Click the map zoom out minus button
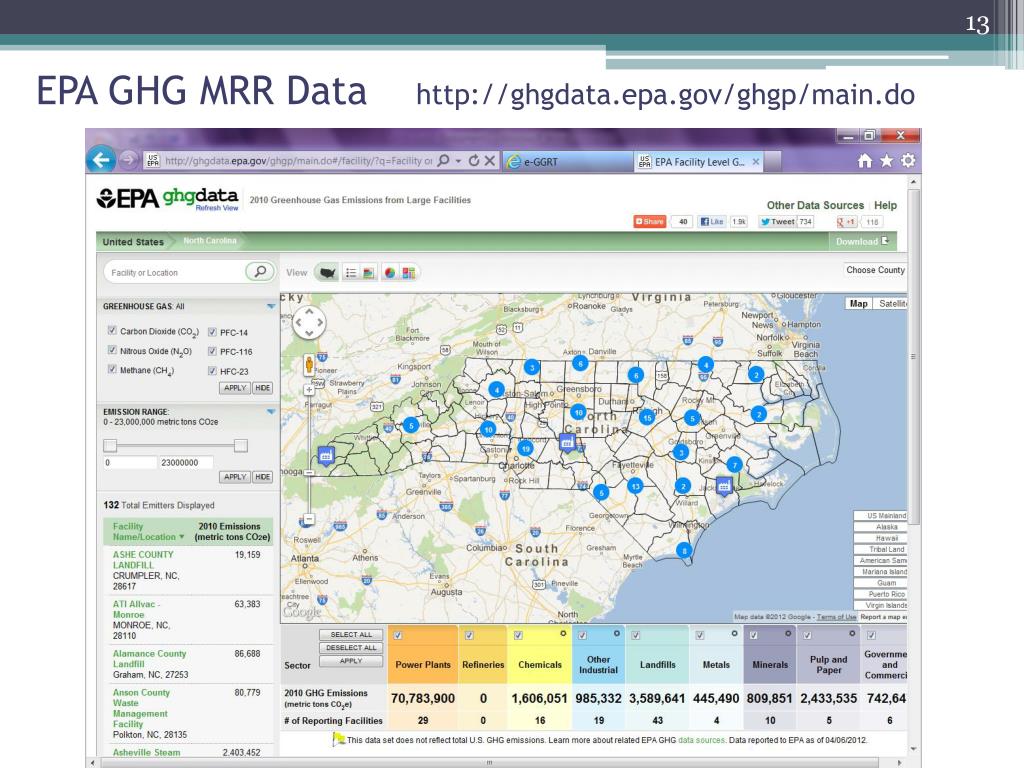This screenshot has width=1024, height=768. click(309, 519)
